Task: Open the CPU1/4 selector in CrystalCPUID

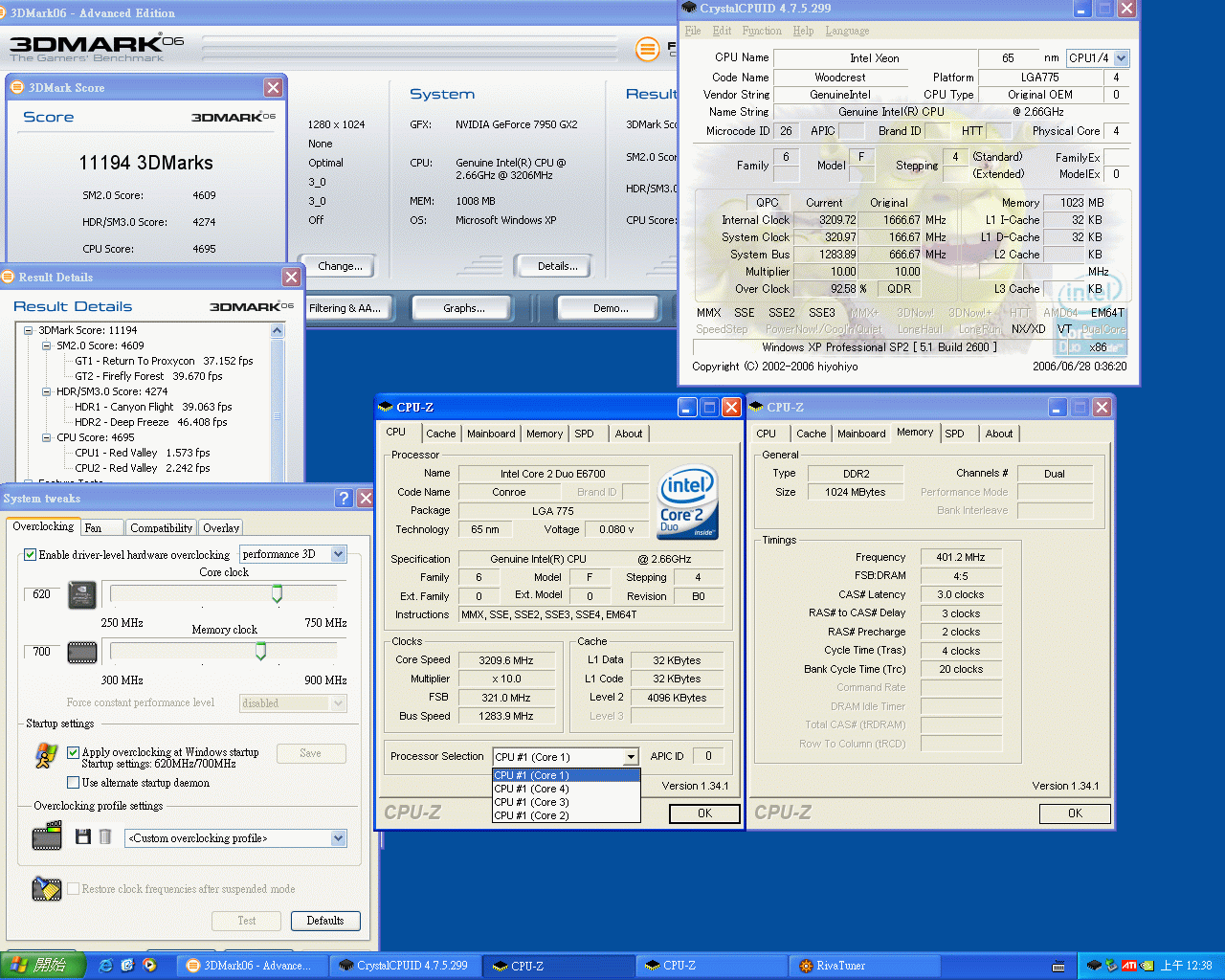Action: [1122, 57]
